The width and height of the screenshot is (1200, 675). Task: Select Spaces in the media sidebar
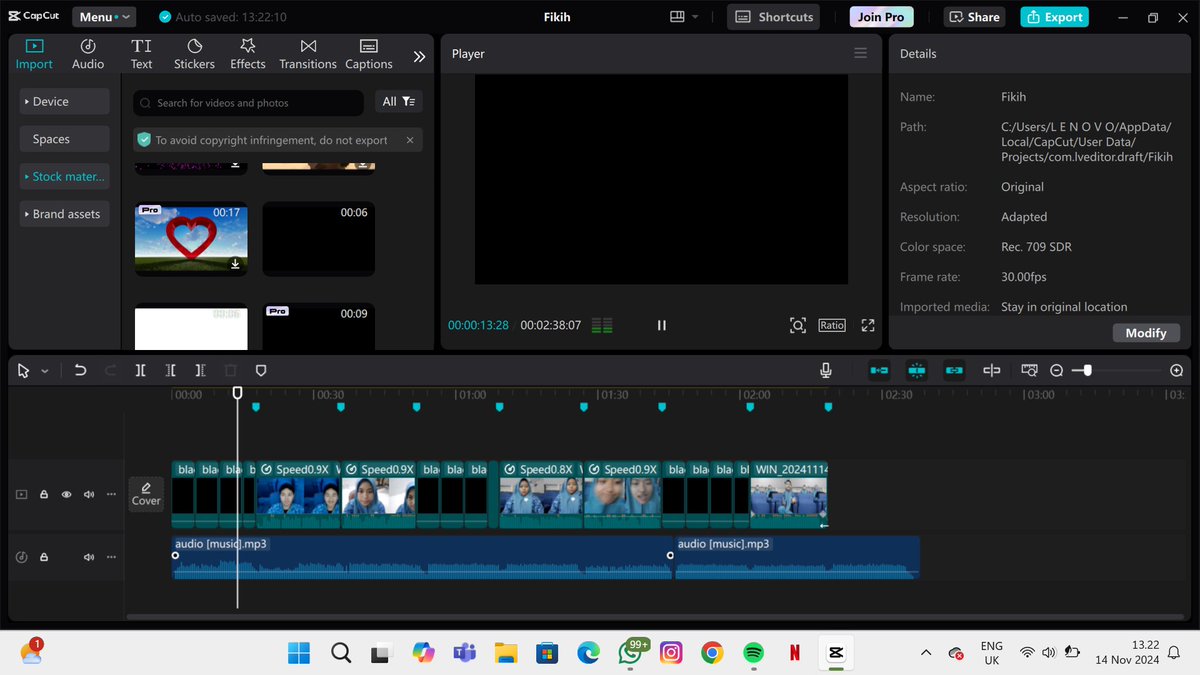pos(64,139)
